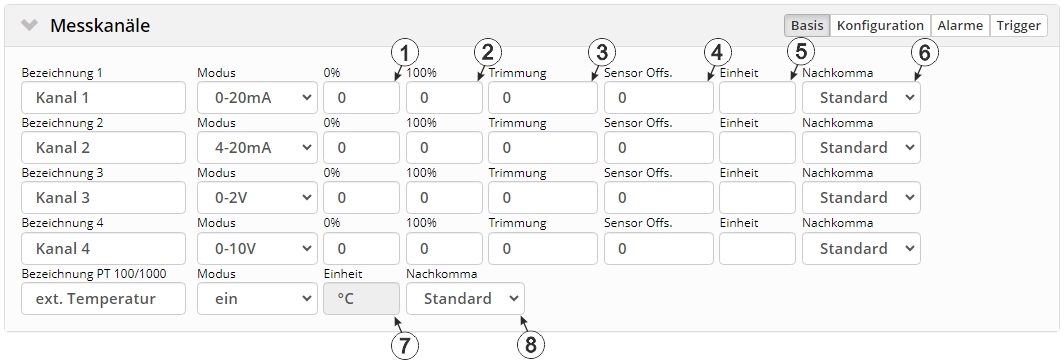Click the 100% field of Kanal 2
The height and width of the screenshot is (360, 1064).
point(444,148)
